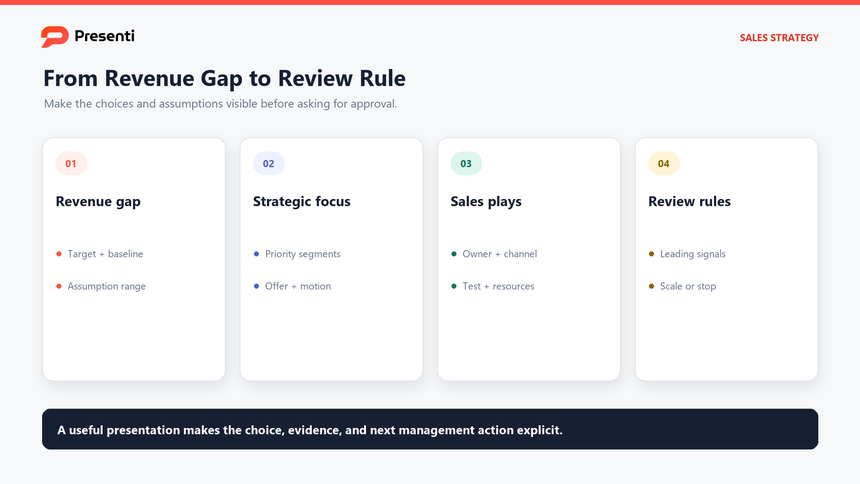Select the title From Revenue Gap to Review Rule
The width and height of the screenshot is (860, 484).
(x=224, y=78)
